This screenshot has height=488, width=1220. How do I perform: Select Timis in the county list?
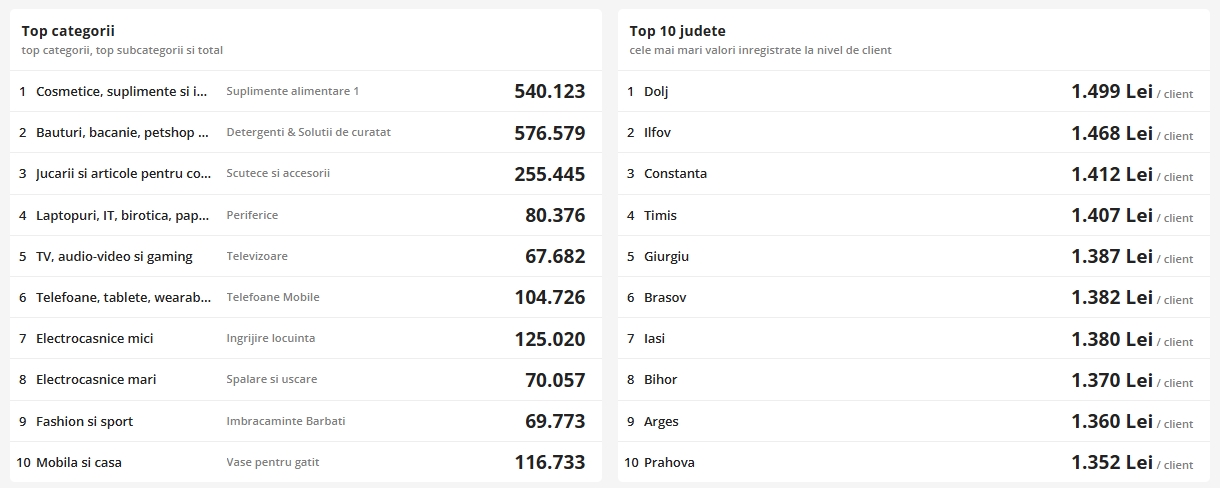[x=660, y=215]
